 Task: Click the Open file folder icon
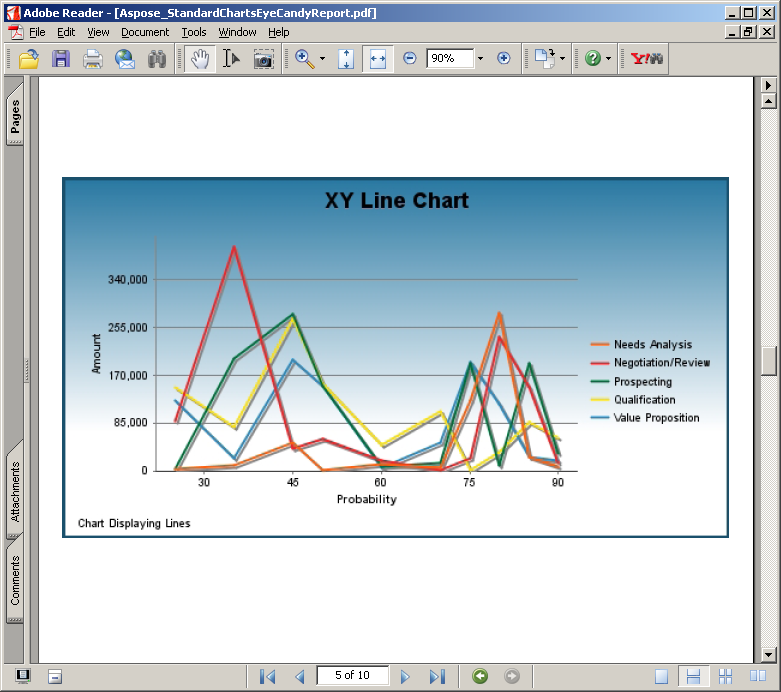pos(29,59)
